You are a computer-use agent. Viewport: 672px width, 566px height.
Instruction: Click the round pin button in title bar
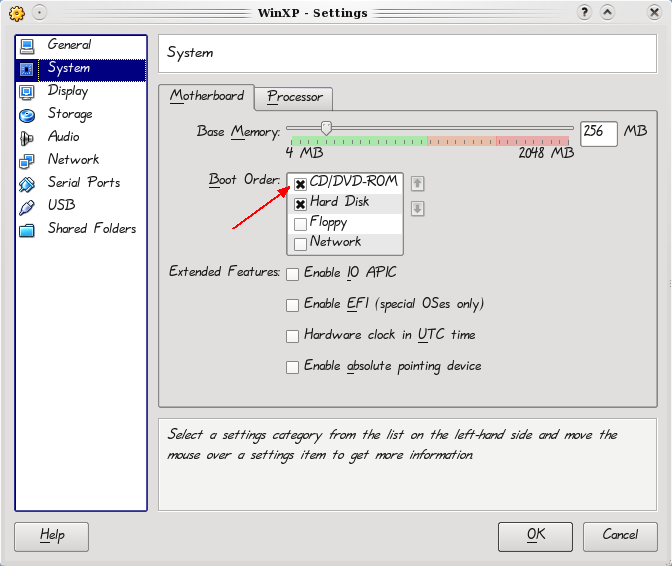point(39,13)
